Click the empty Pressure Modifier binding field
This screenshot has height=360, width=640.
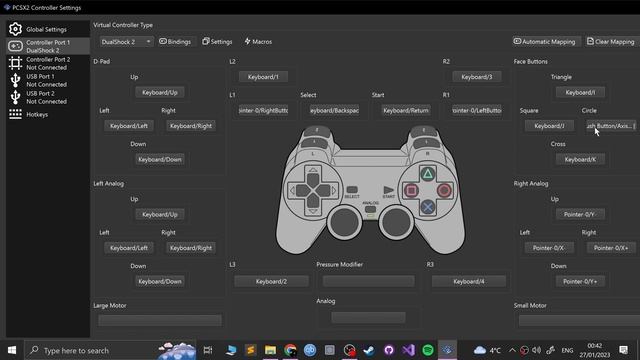pos(369,281)
